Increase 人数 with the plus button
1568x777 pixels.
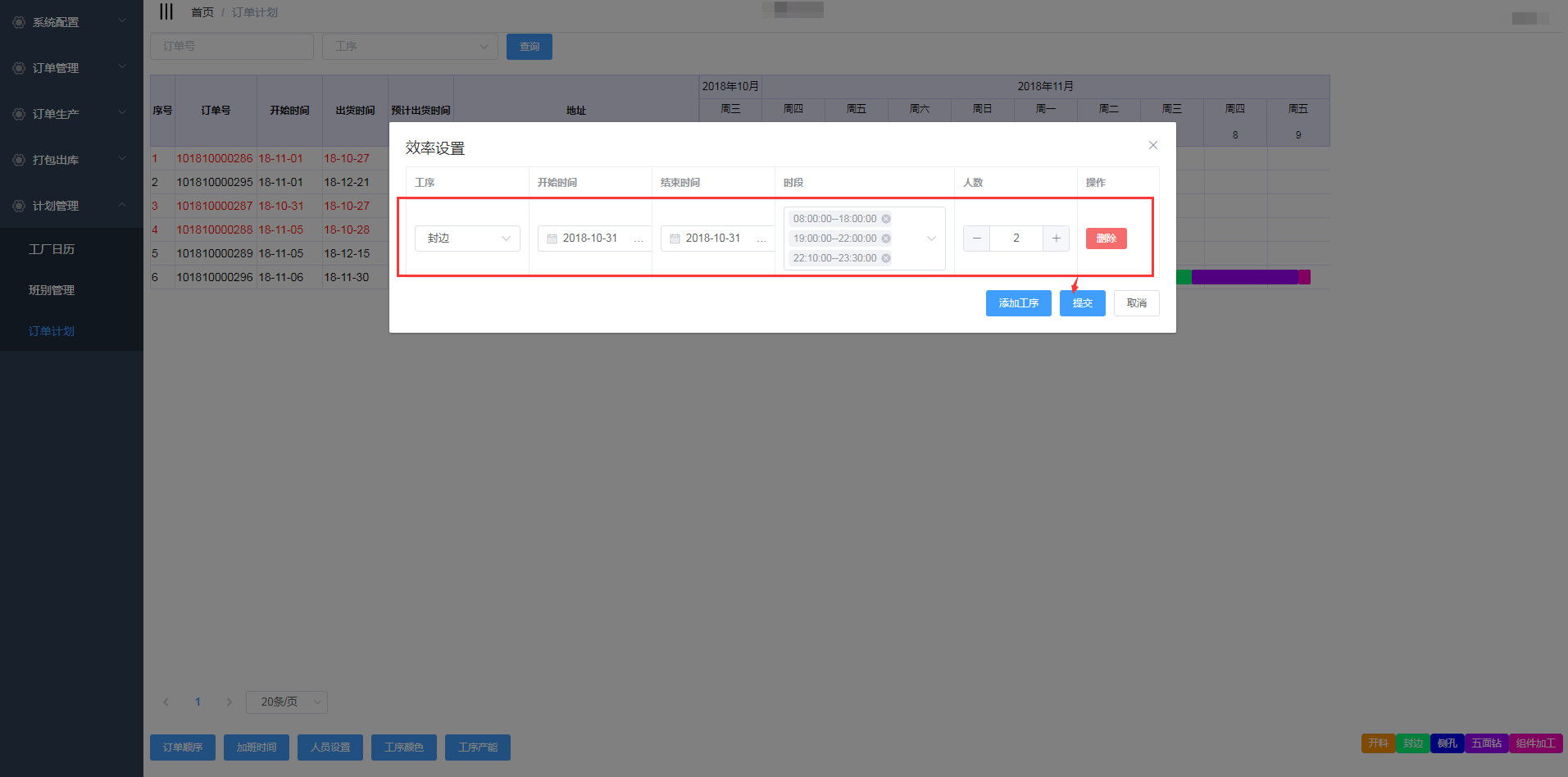(1056, 239)
